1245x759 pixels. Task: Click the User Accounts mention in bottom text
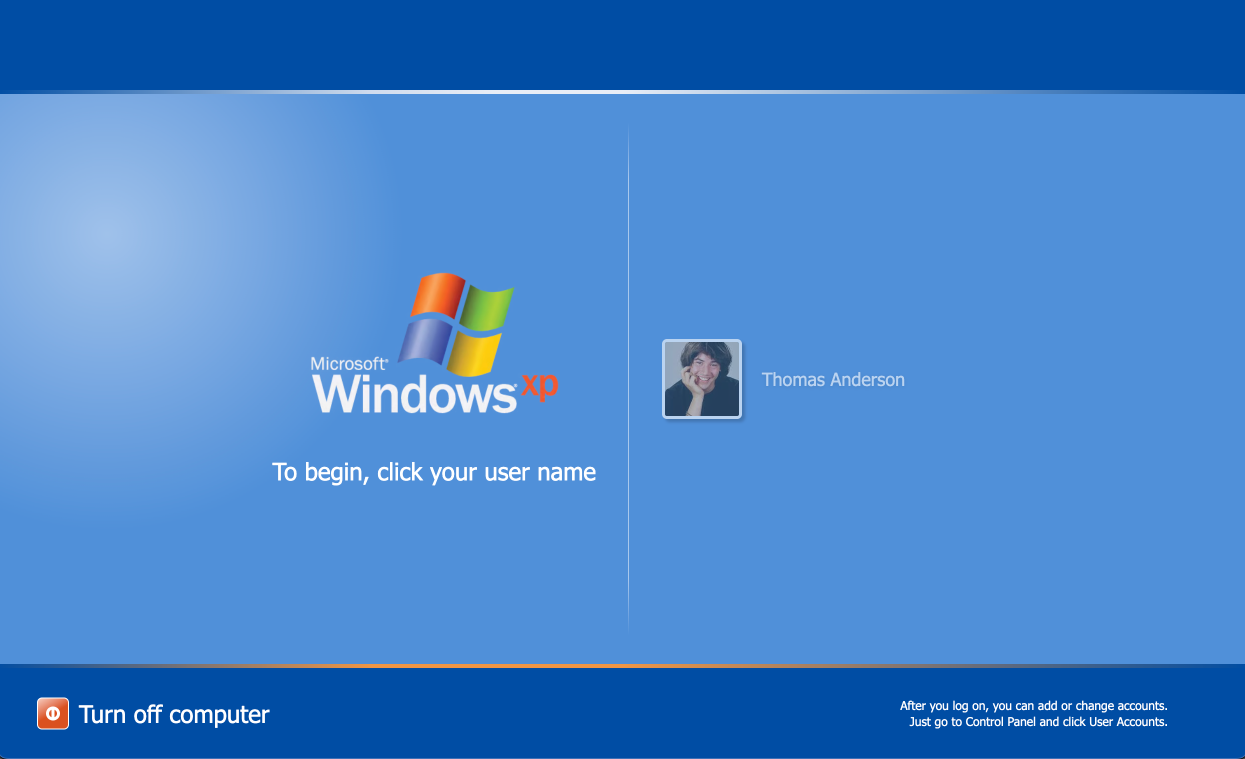(x=1124, y=721)
